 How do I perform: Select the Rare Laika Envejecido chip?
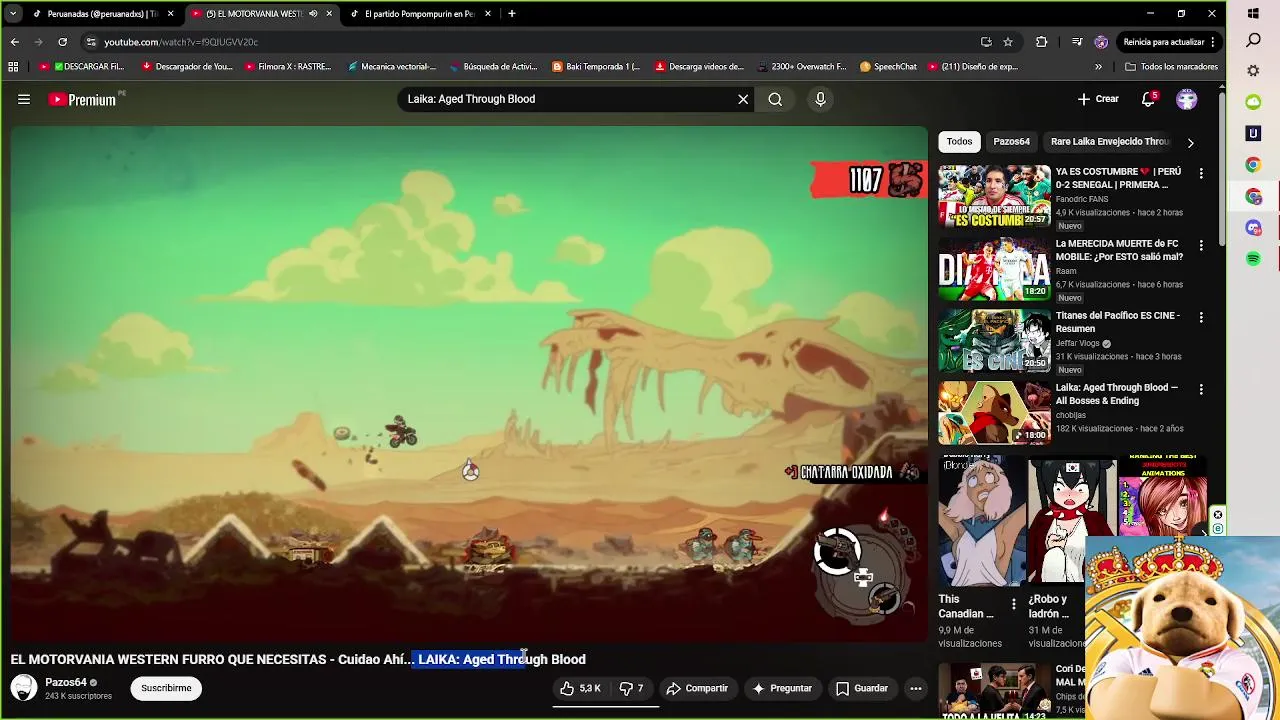point(1109,142)
